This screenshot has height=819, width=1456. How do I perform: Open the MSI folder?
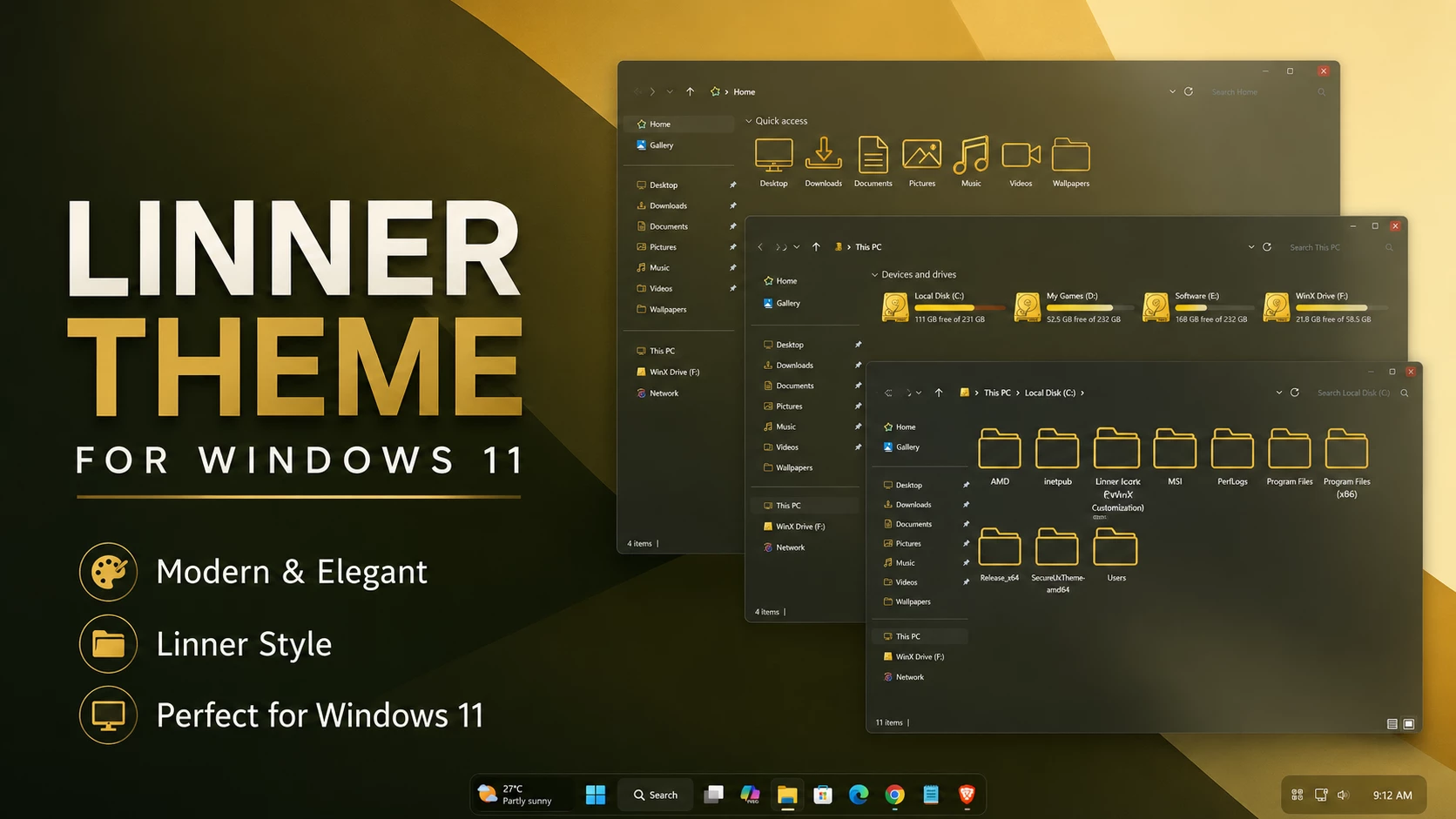point(1175,448)
